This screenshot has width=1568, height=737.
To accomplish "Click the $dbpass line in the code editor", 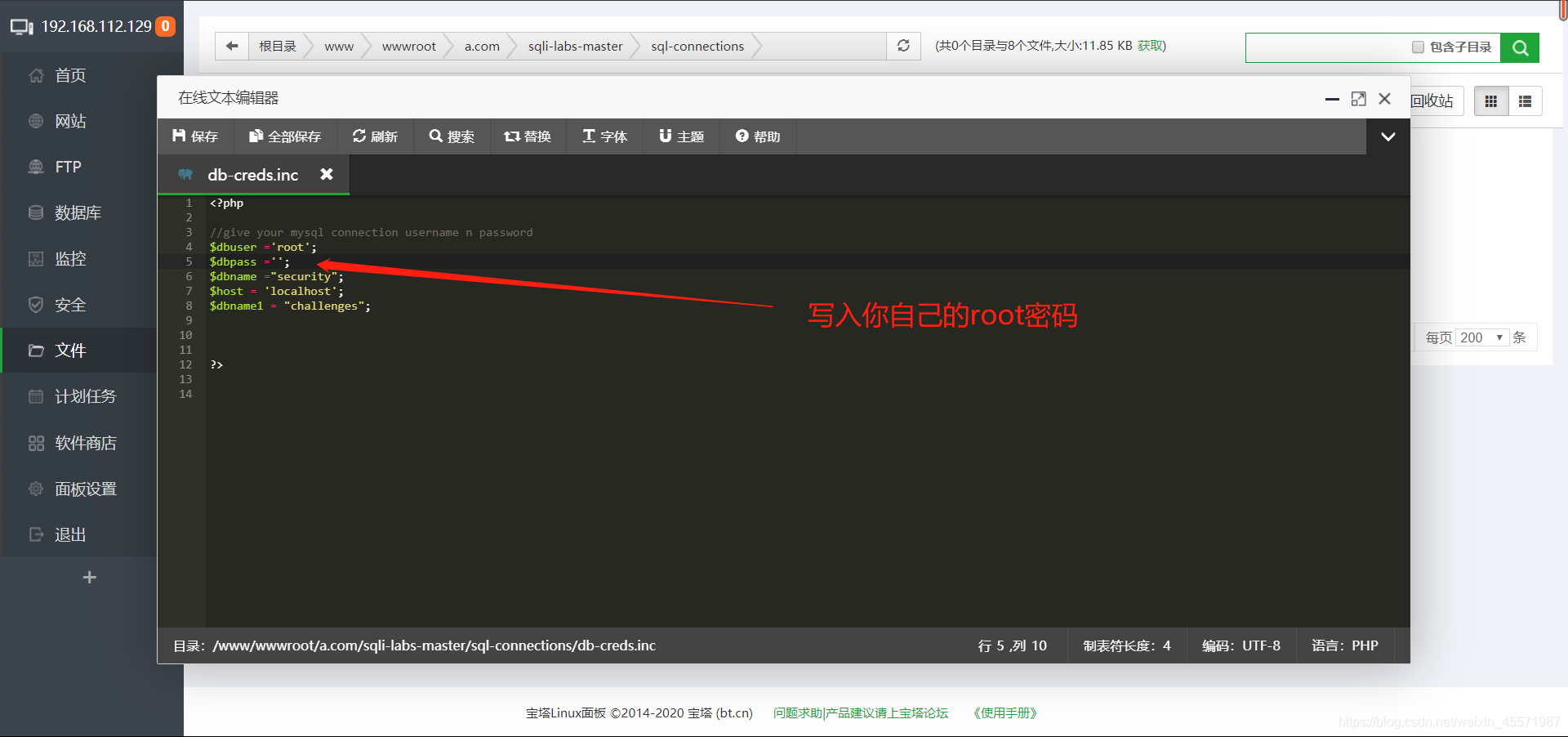I will [x=250, y=261].
